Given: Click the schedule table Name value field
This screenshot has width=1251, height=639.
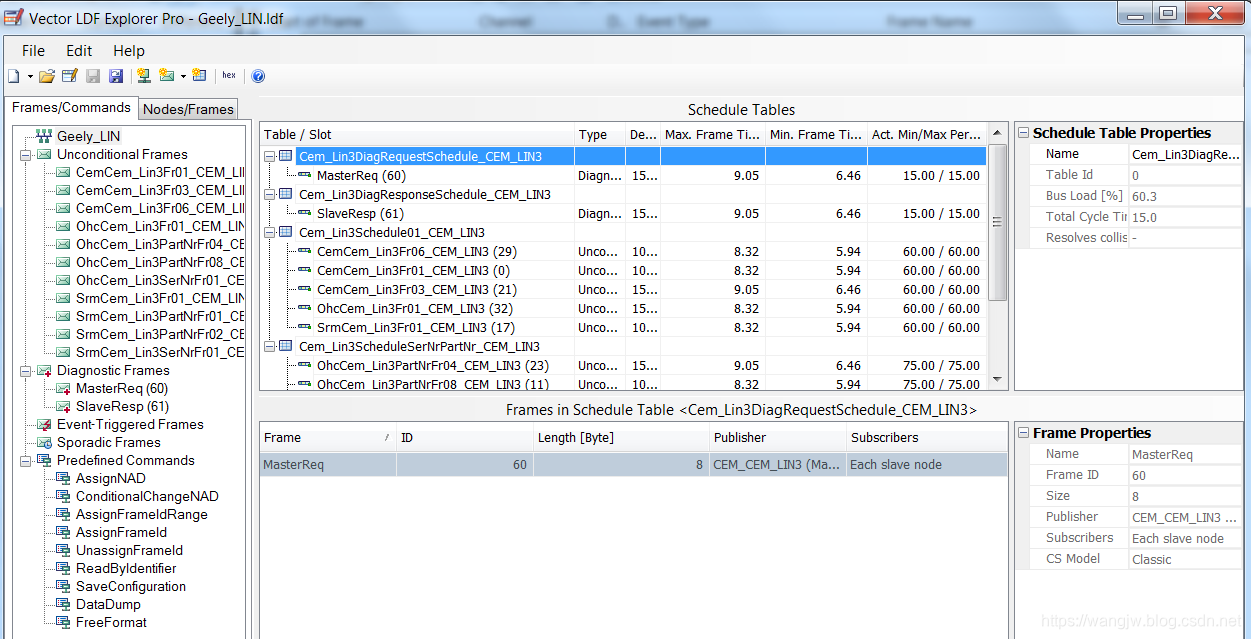Looking at the screenshot, I should click(1186, 155).
